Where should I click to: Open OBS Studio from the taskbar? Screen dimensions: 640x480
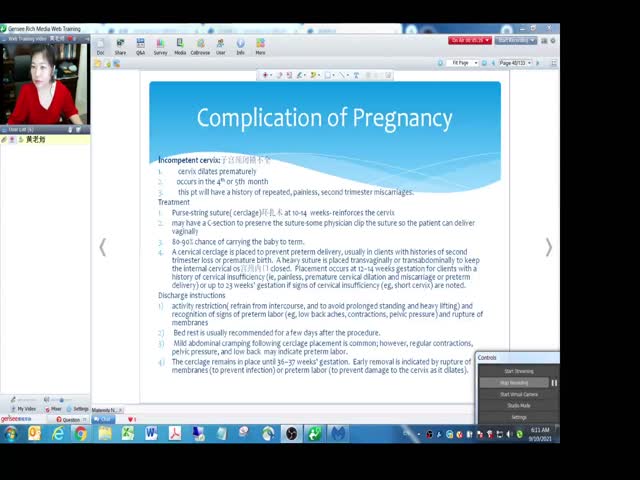click(x=291, y=433)
